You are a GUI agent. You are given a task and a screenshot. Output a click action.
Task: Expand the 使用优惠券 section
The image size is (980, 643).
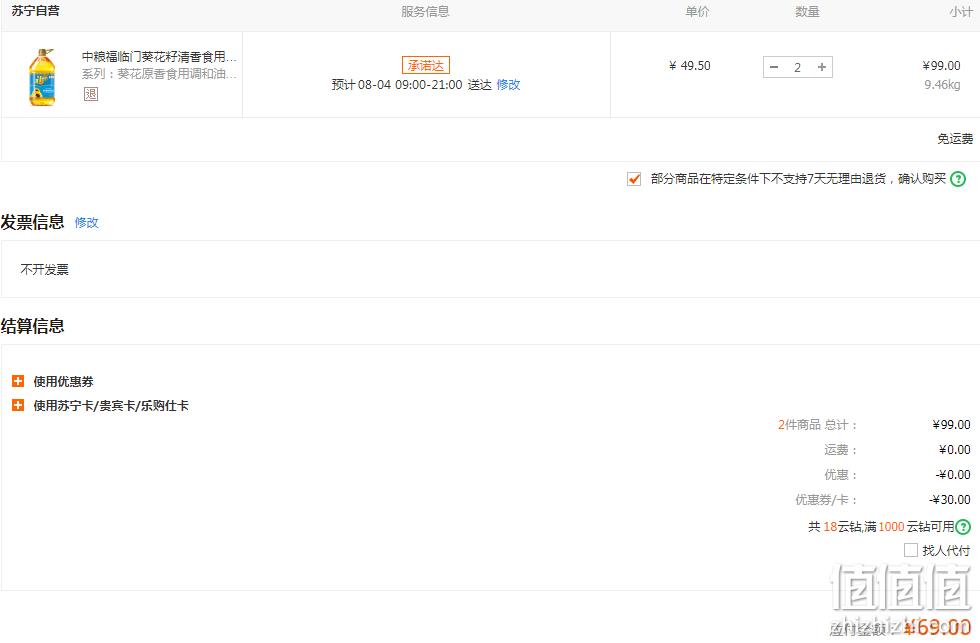point(18,381)
